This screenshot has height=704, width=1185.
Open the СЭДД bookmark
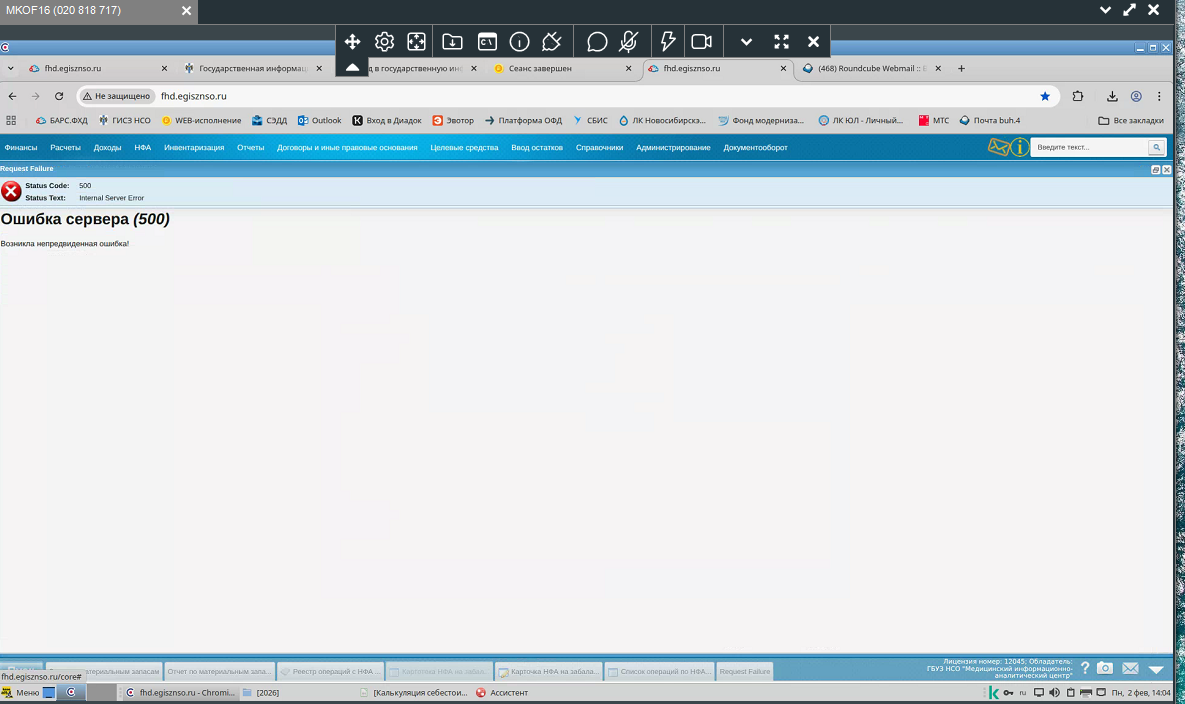coord(269,120)
